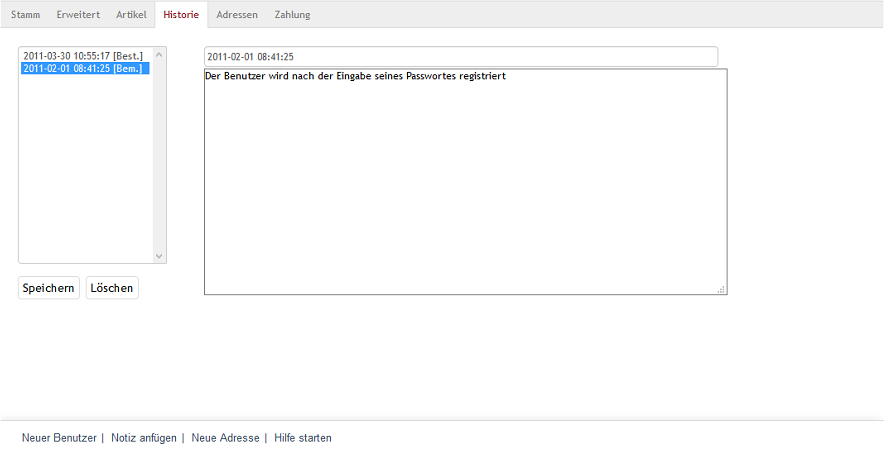Open the Zahlung tab
This screenshot has width=884, height=454.
pyautogui.click(x=293, y=15)
